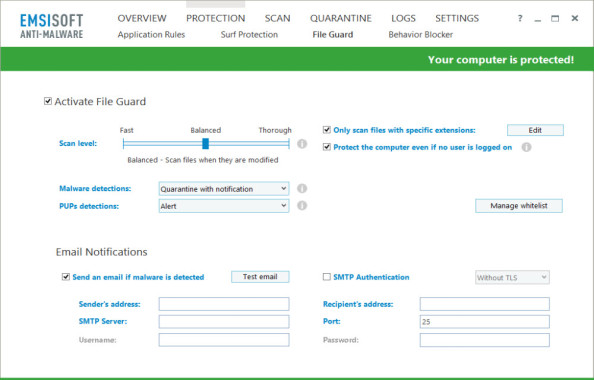Viewport: 594px width, 380px height.
Task: Switch to the Scan tab
Action: [277, 18]
